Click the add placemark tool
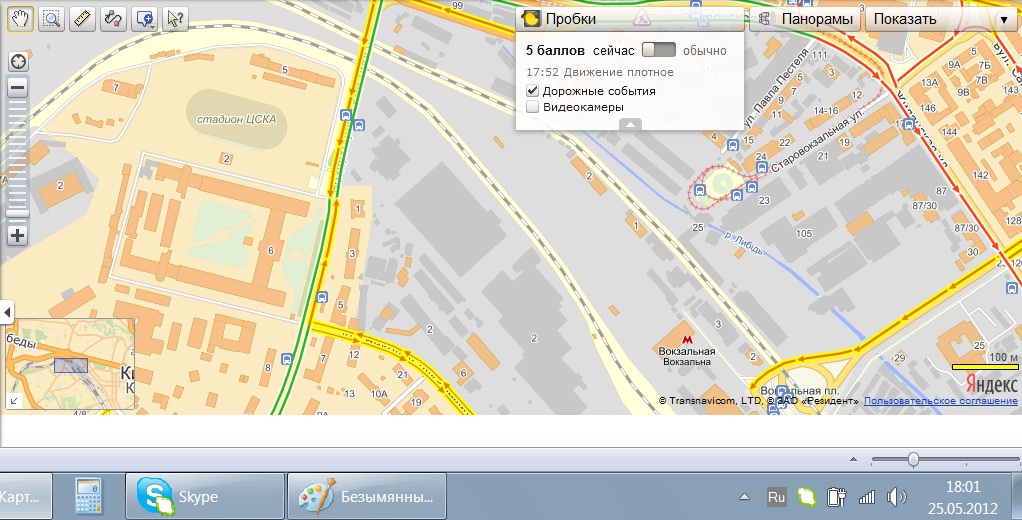1022x520 pixels. coord(145,18)
